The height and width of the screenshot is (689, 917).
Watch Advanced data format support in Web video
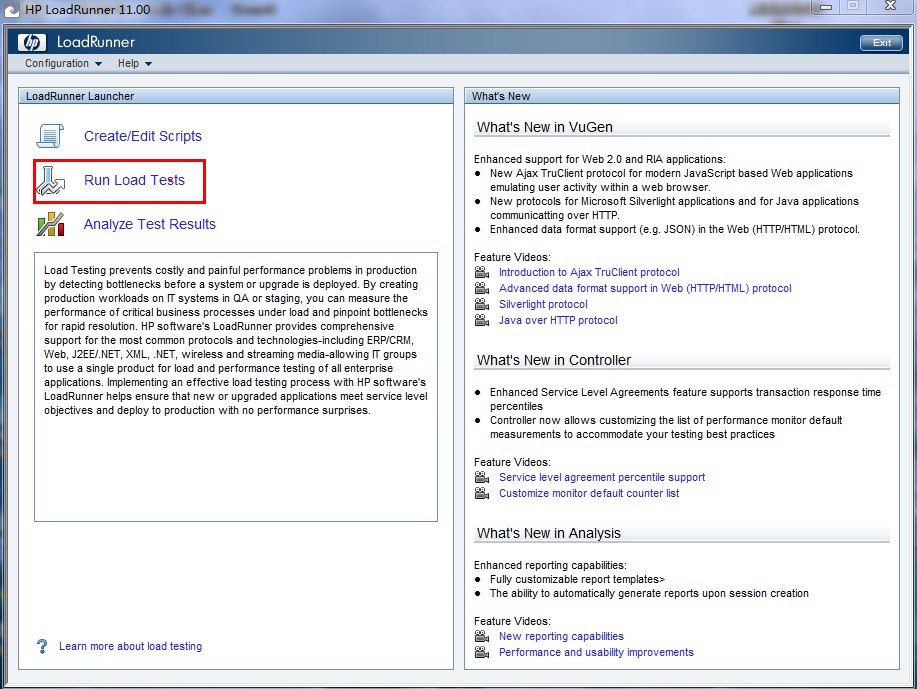point(645,288)
